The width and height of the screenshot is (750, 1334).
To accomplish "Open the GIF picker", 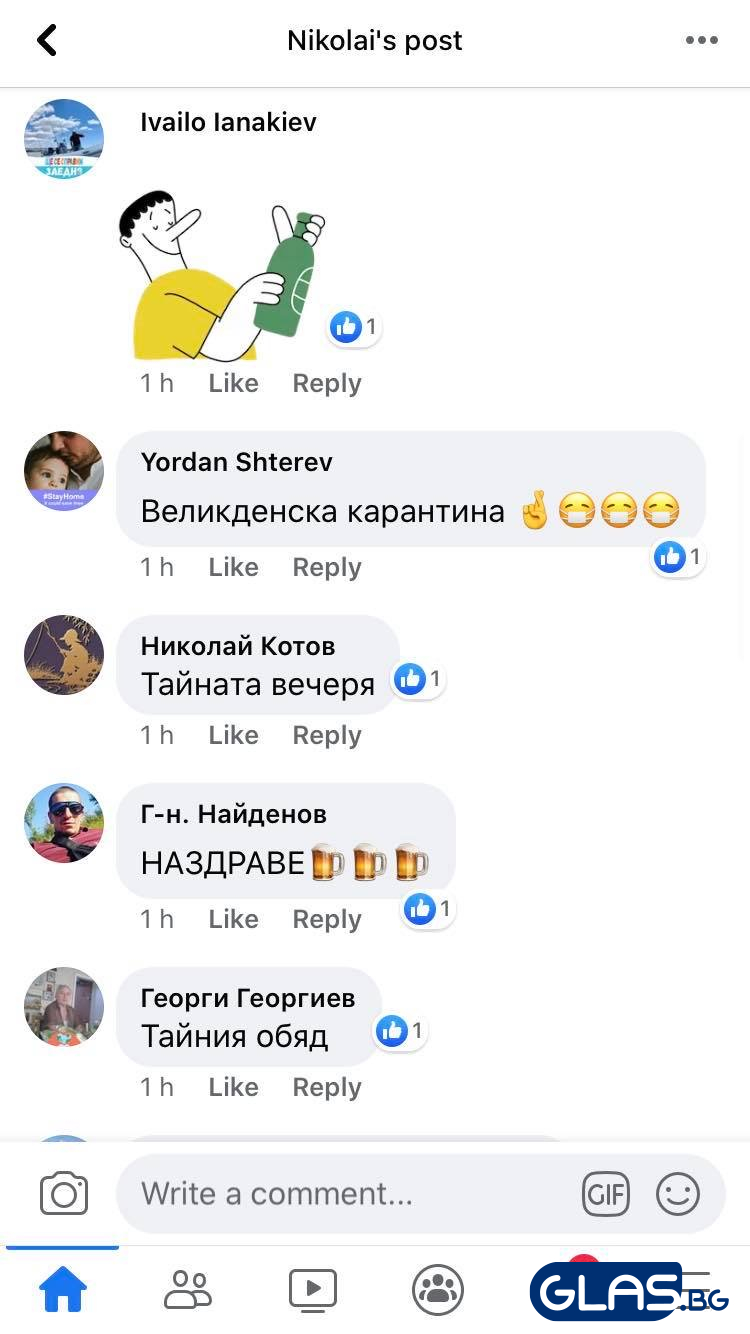I will (605, 1194).
